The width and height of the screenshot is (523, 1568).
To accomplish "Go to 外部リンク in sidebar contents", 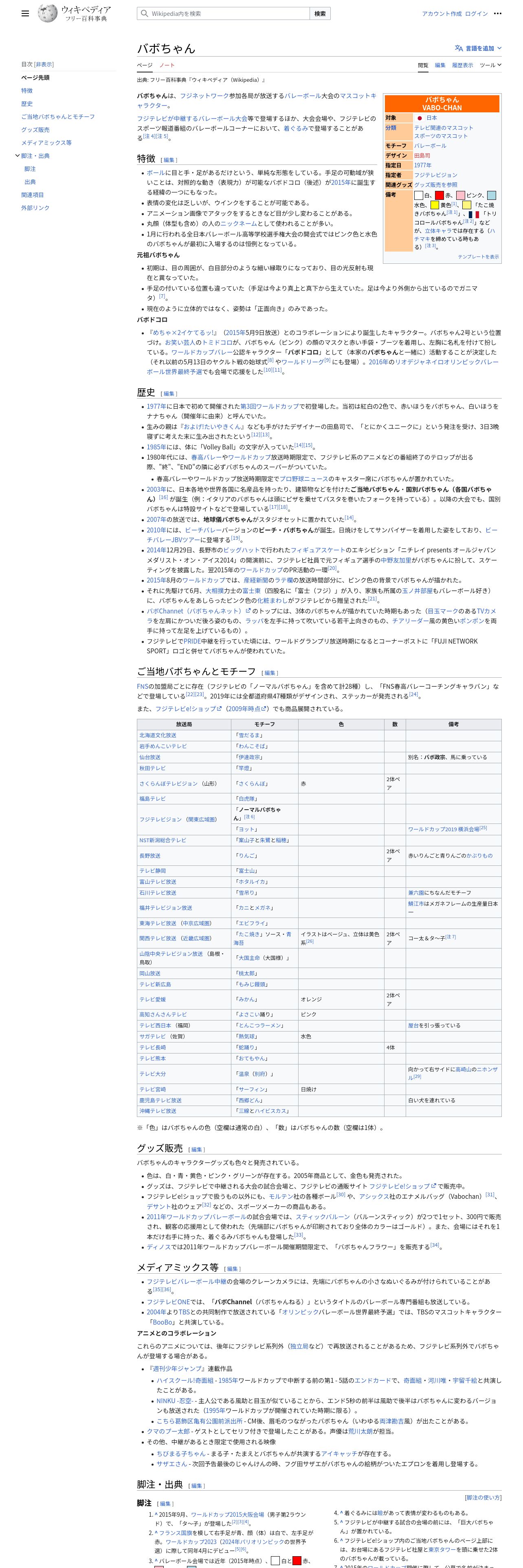I will click(x=35, y=208).
